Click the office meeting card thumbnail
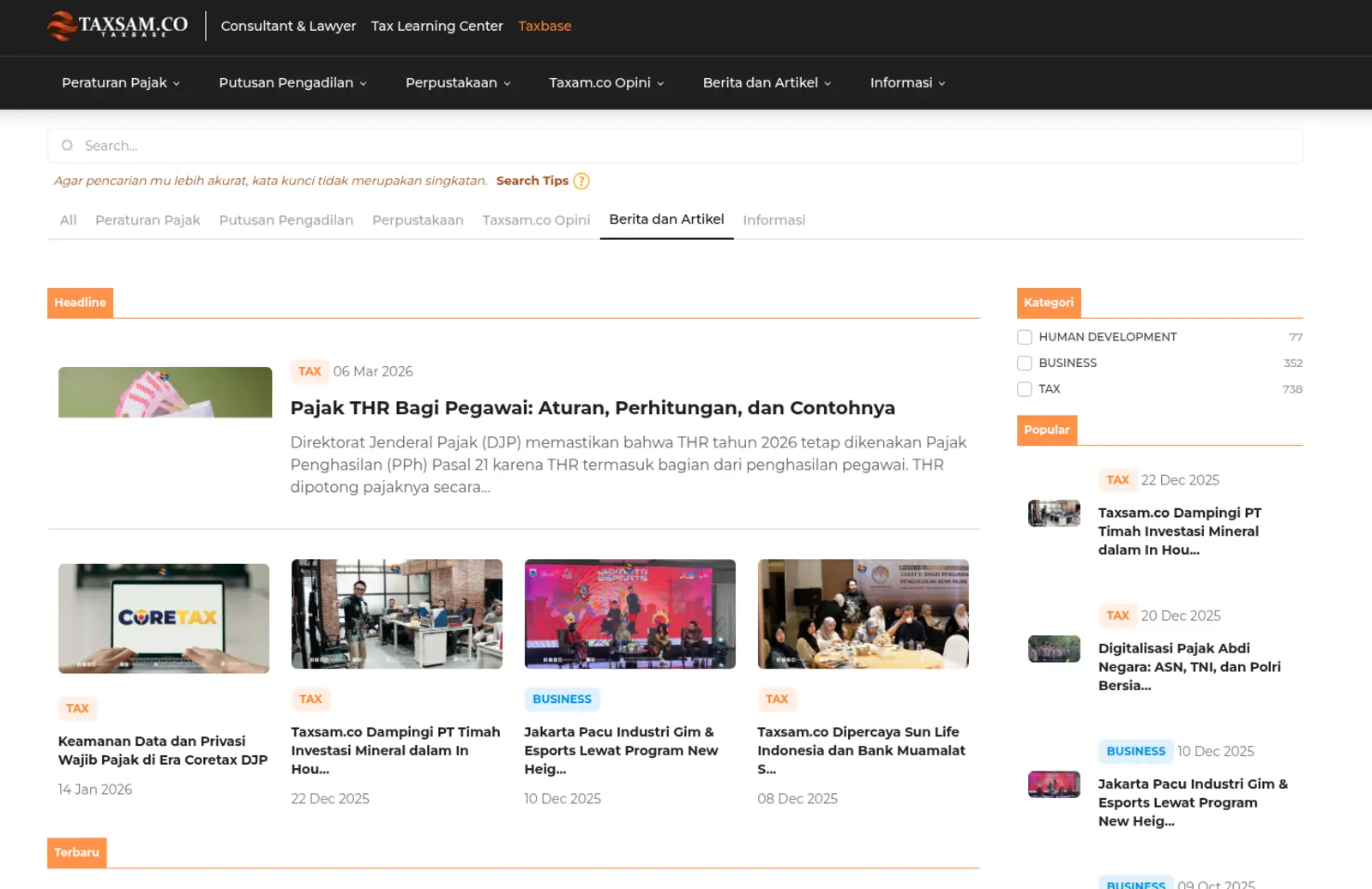The image size is (1372, 889). [397, 614]
